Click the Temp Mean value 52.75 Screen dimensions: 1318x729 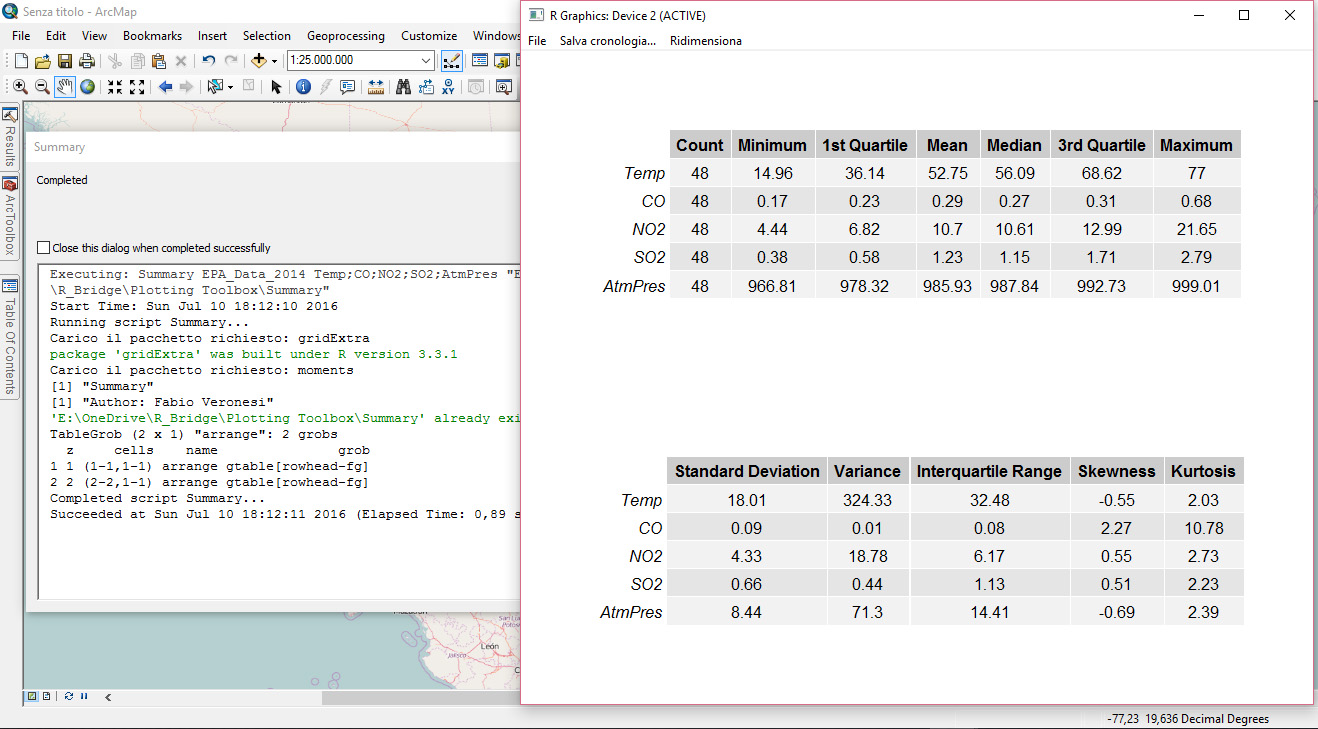pos(946,173)
